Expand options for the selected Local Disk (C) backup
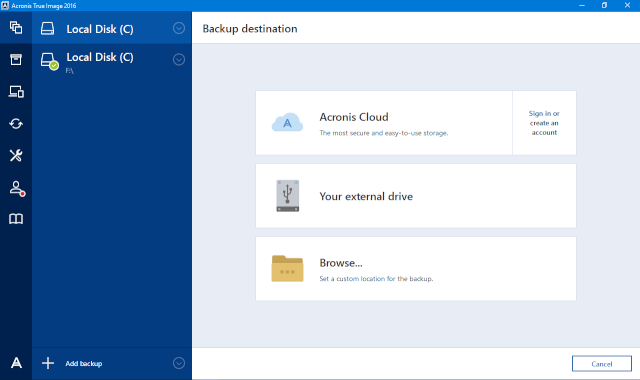 click(179, 28)
